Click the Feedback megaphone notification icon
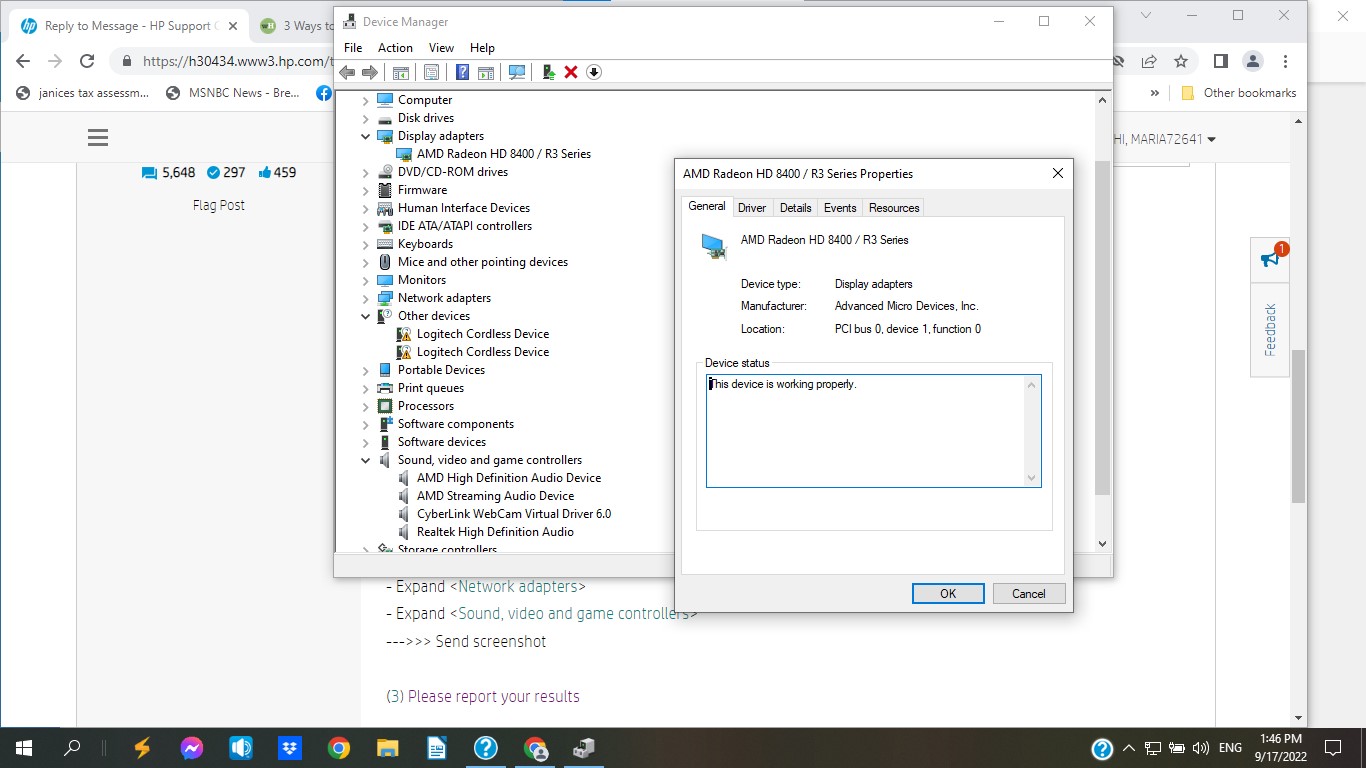1366x768 pixels. tap(1270, 257)
